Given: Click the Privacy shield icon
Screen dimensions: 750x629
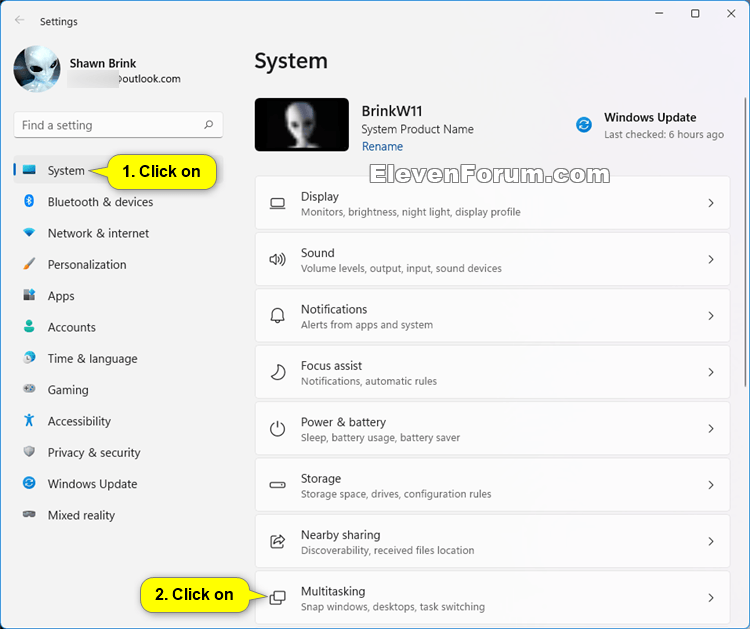Looking at the screenshot, I should point(29,452).
